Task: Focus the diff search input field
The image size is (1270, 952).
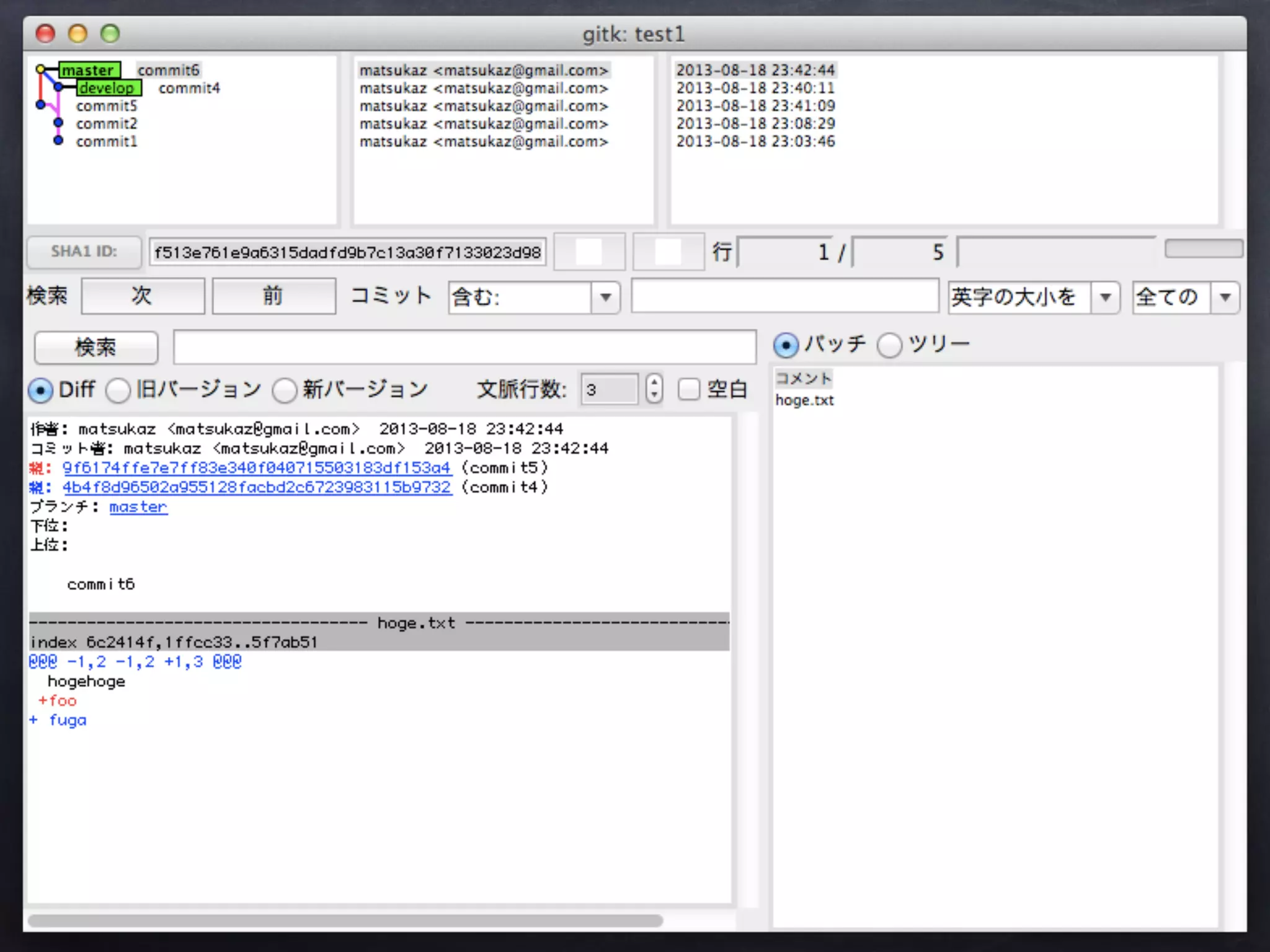Action: [464, 347]
